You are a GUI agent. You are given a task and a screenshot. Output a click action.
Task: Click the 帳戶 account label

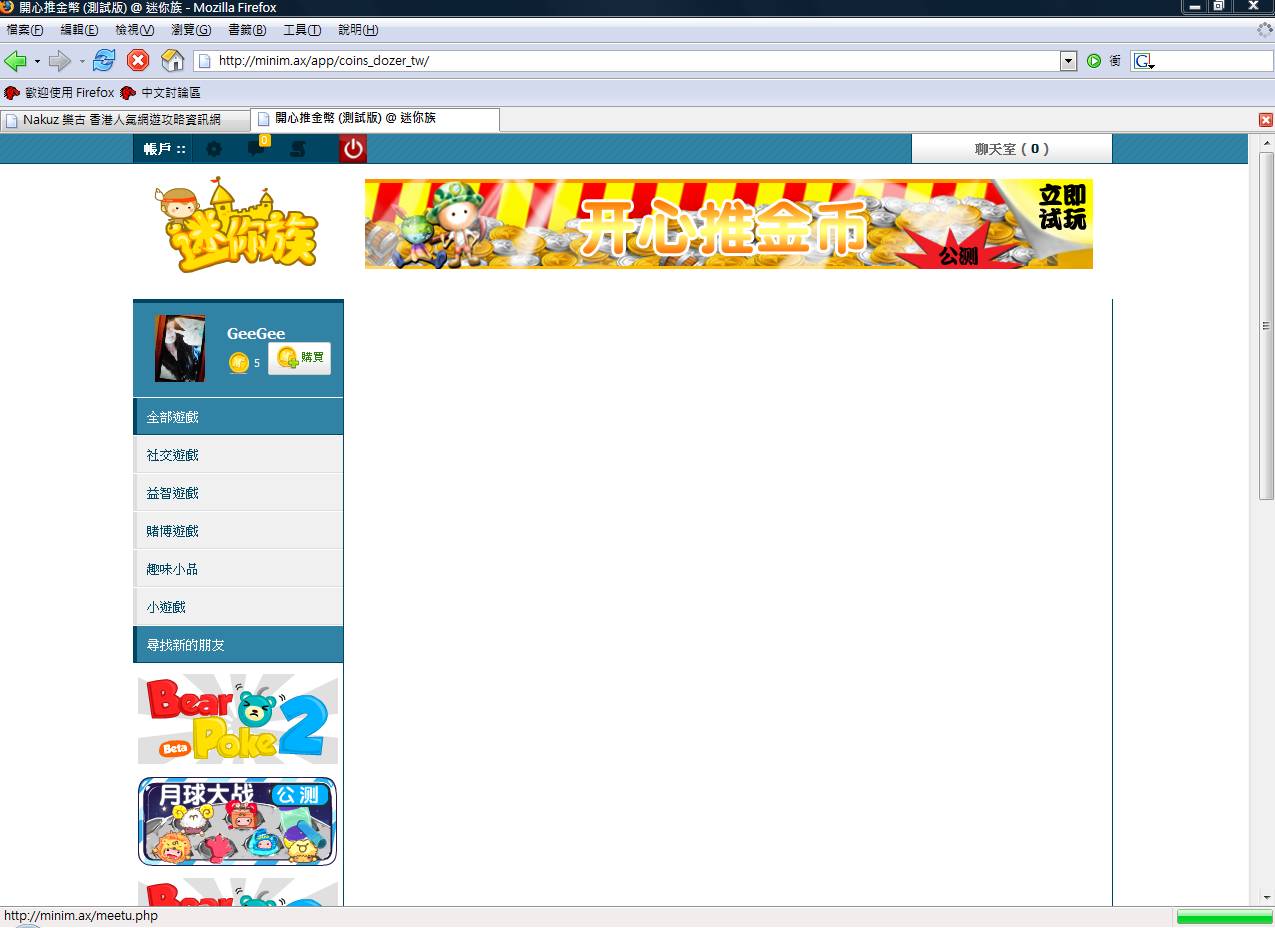tap(164, 149)
